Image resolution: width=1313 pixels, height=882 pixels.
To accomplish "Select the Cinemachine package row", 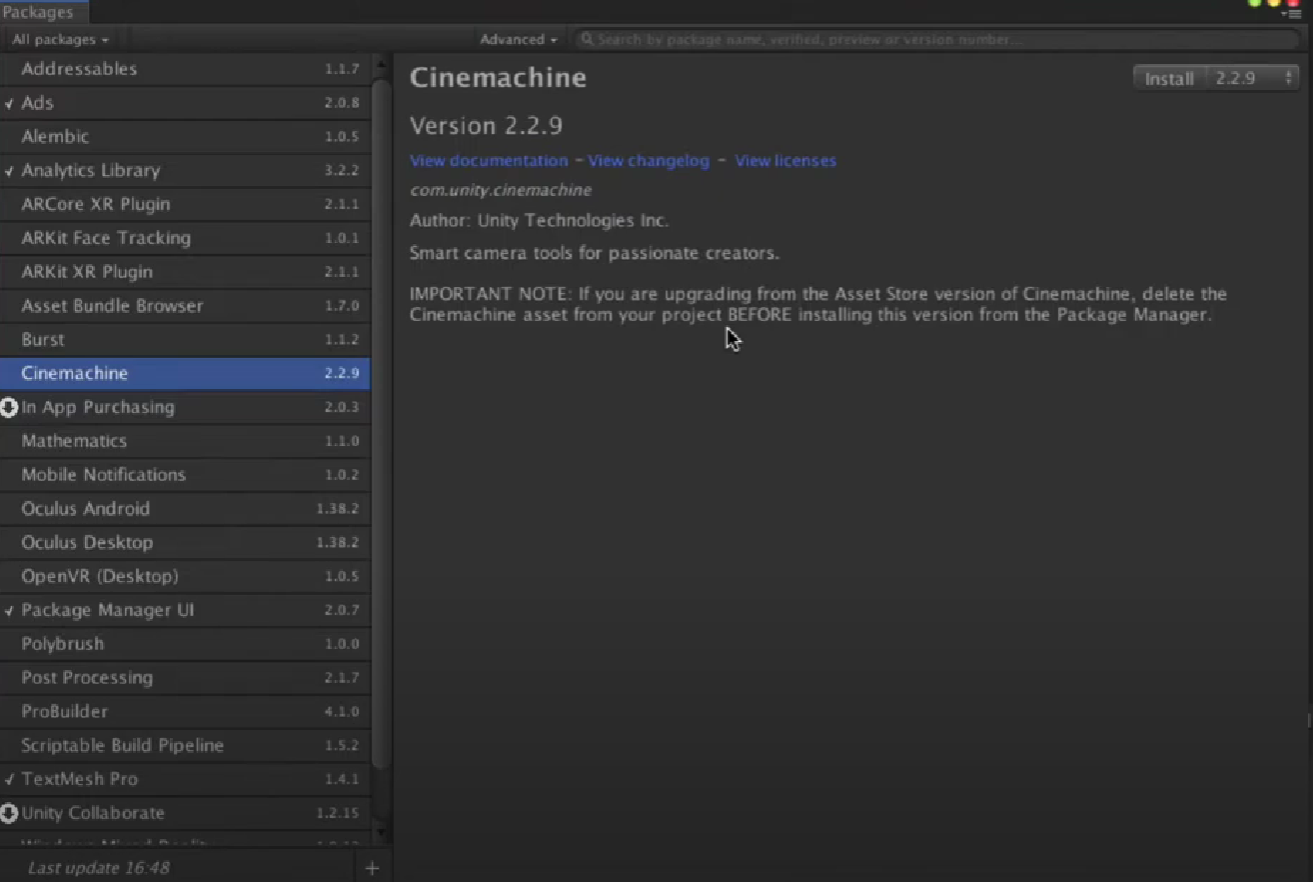I will [185, 373].
